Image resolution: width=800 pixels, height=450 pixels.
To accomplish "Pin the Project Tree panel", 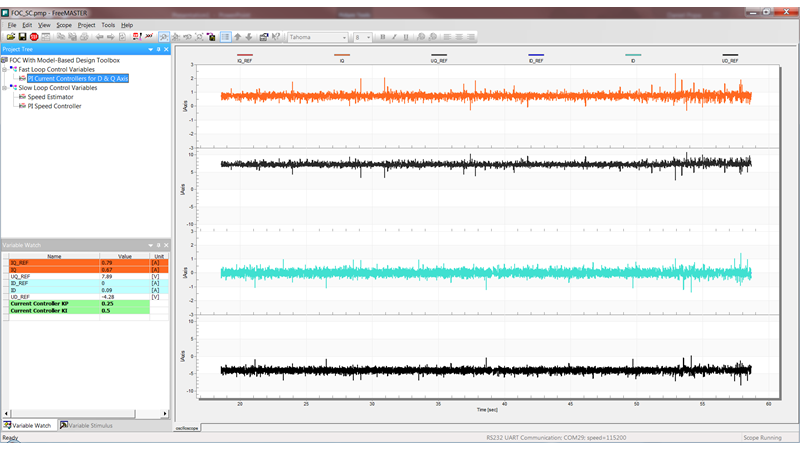I will click(x=158, y=49).
